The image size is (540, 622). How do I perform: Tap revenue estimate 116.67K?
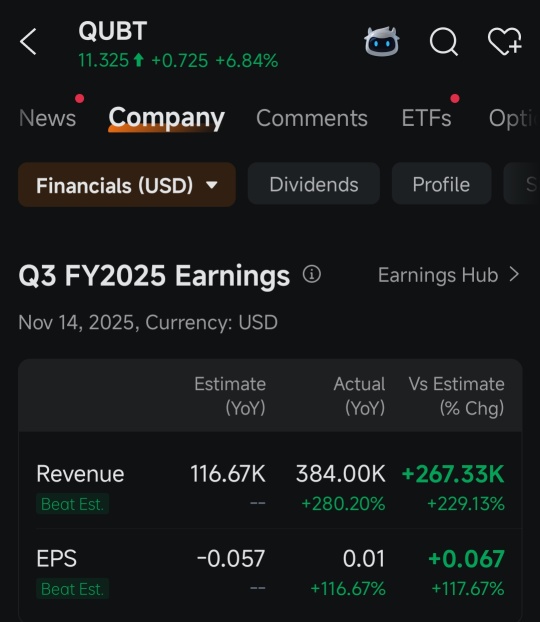click(228, 474)
